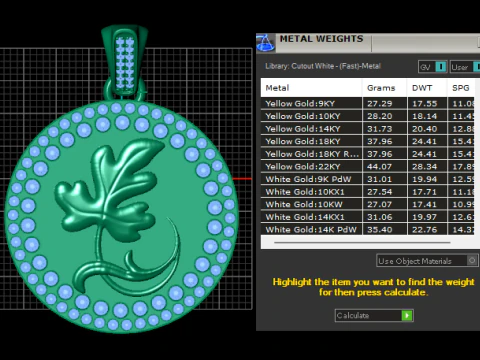Image resolution: width=480 pixels, height=360 pixels.
Task: Click the 31.01 grams value
Action: click(380, 179)
